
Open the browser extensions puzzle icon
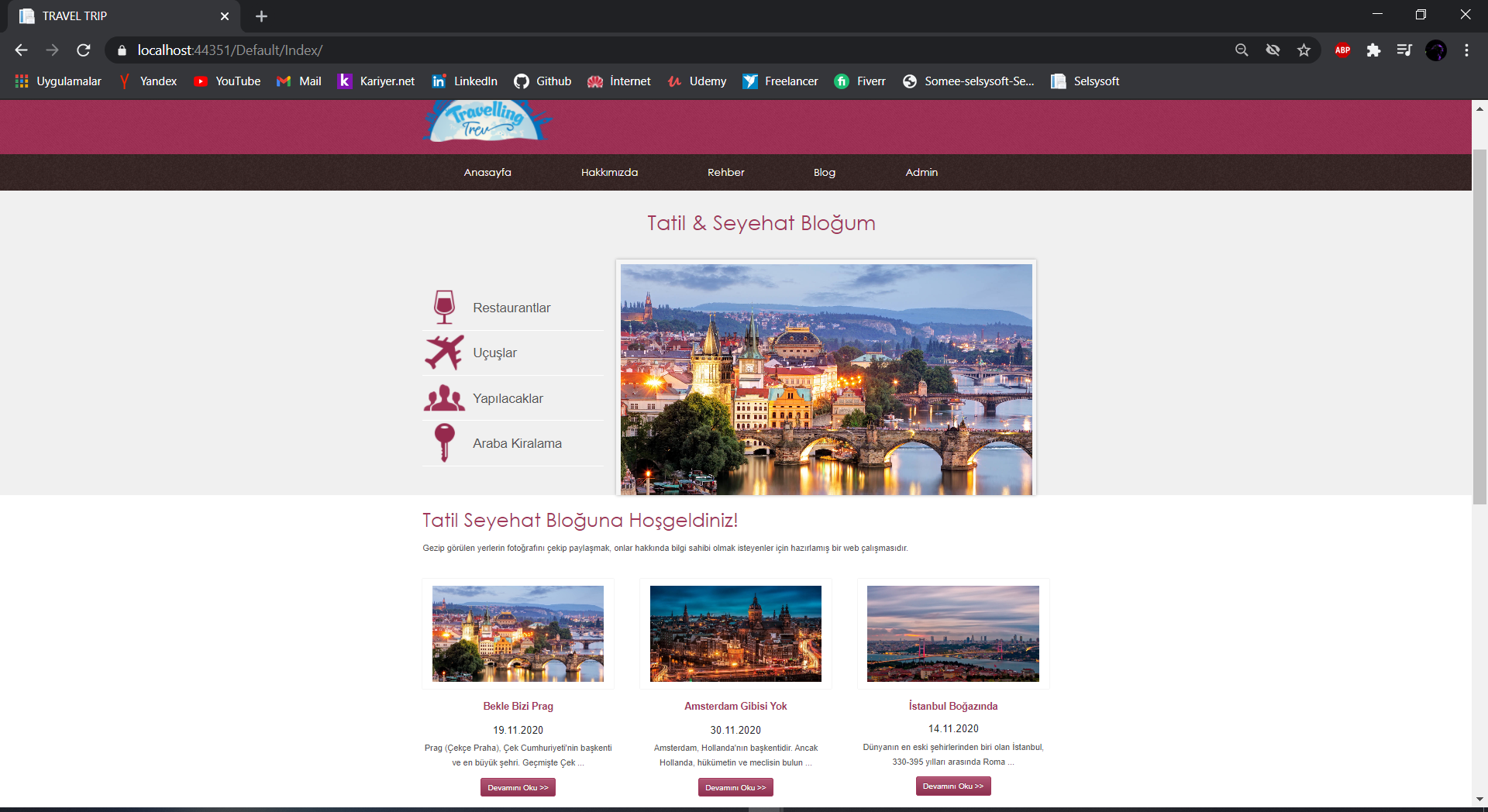pos(1375,50)
